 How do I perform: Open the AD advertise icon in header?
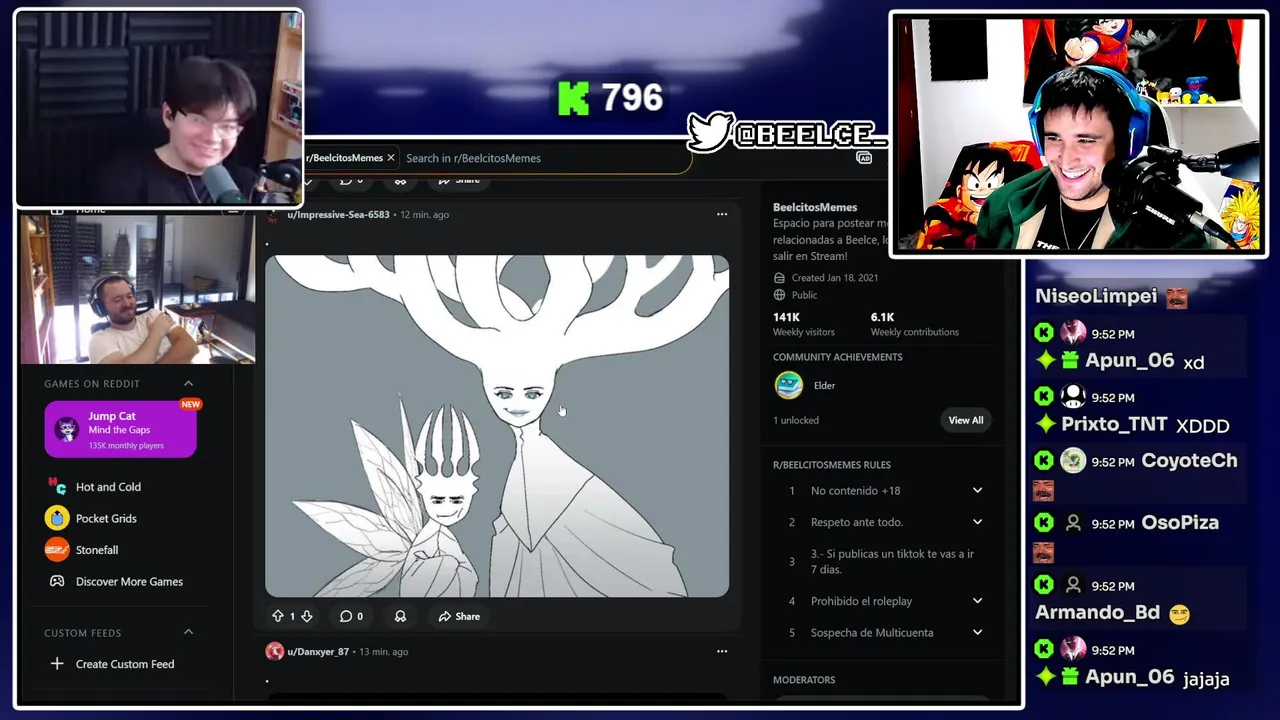coord(864,158)
